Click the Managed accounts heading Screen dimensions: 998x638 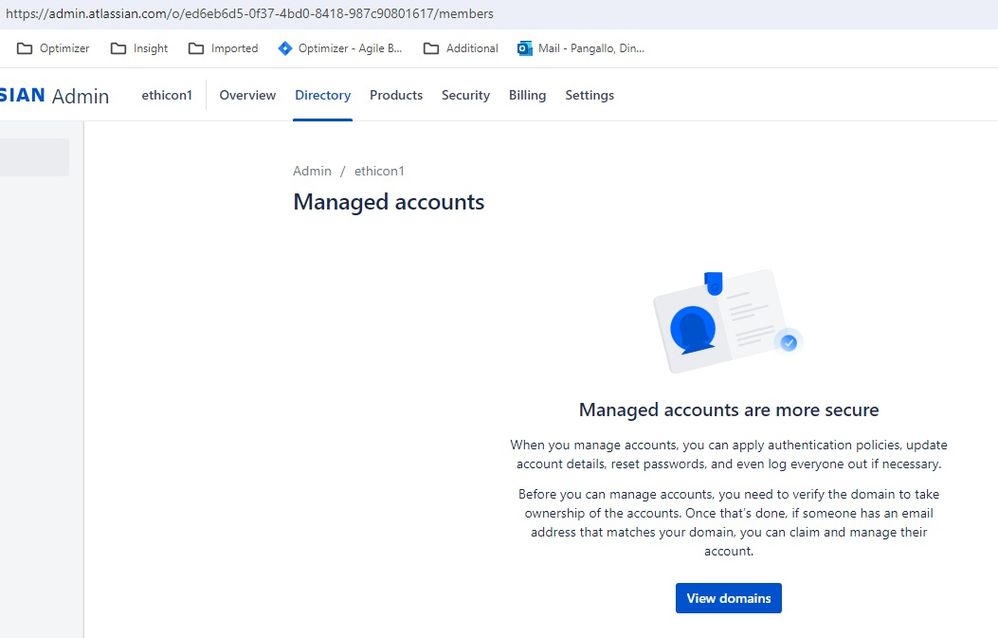tap(389, 202)
